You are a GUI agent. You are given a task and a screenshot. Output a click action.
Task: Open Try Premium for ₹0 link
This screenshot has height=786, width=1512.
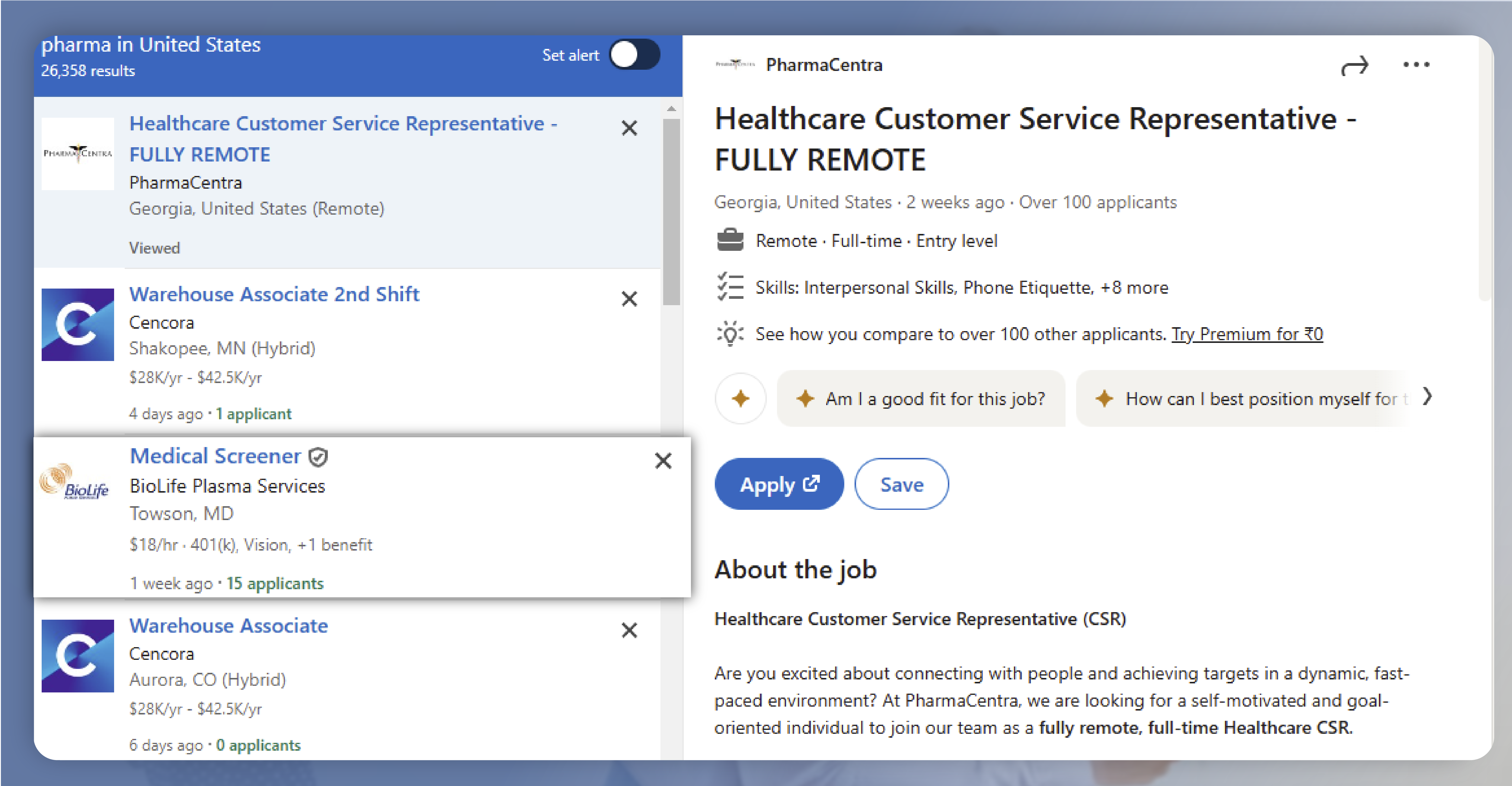tap(1247, 334)
